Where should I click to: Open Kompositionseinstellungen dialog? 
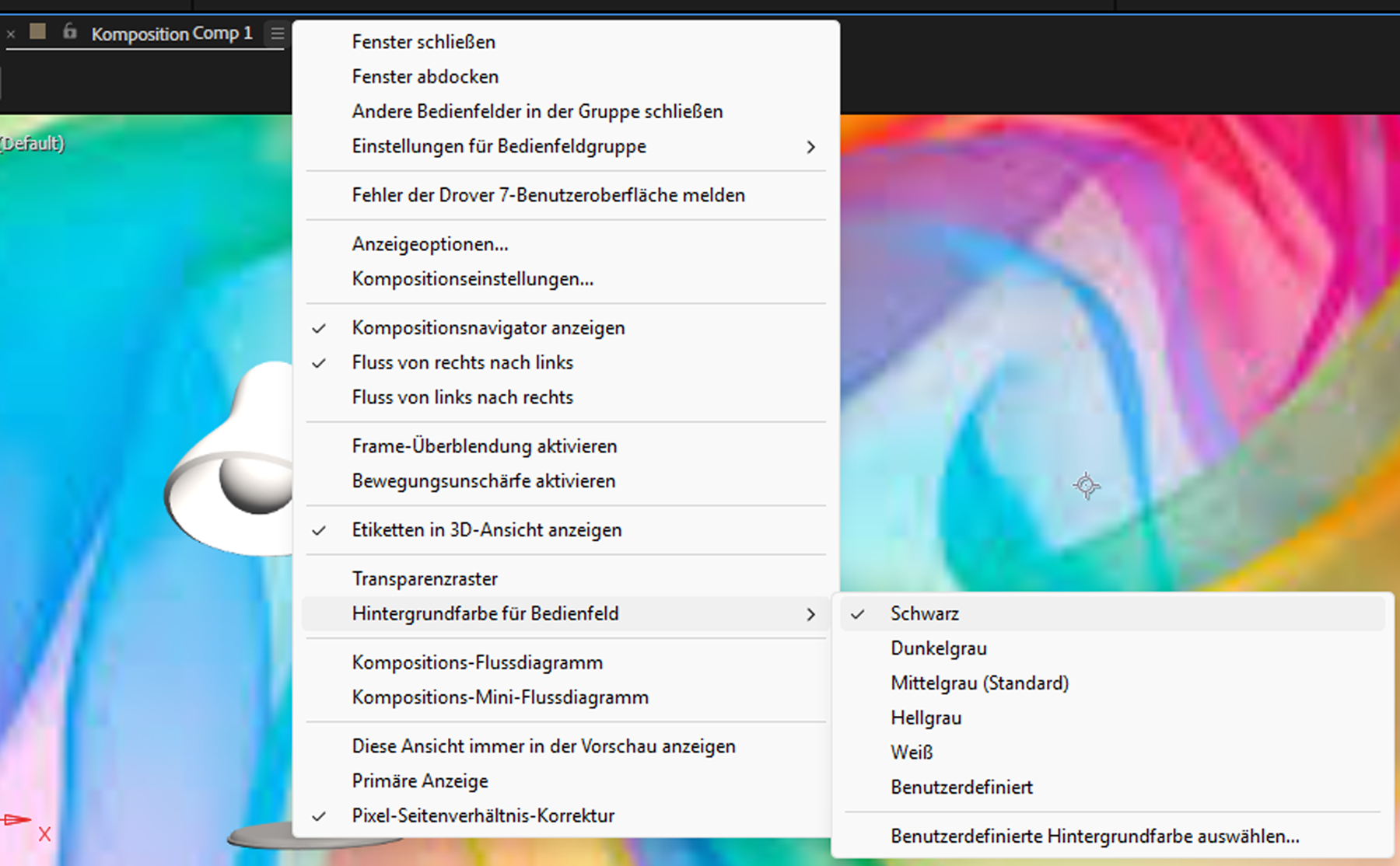click(471, 278)
